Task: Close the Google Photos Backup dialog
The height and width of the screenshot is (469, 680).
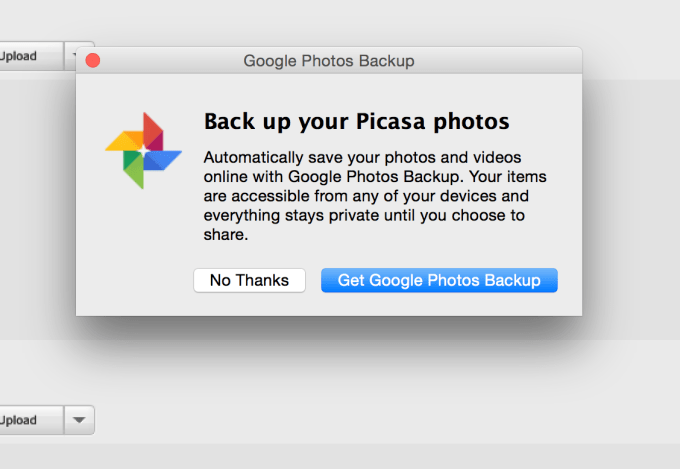Action: (x=93, y=61)
